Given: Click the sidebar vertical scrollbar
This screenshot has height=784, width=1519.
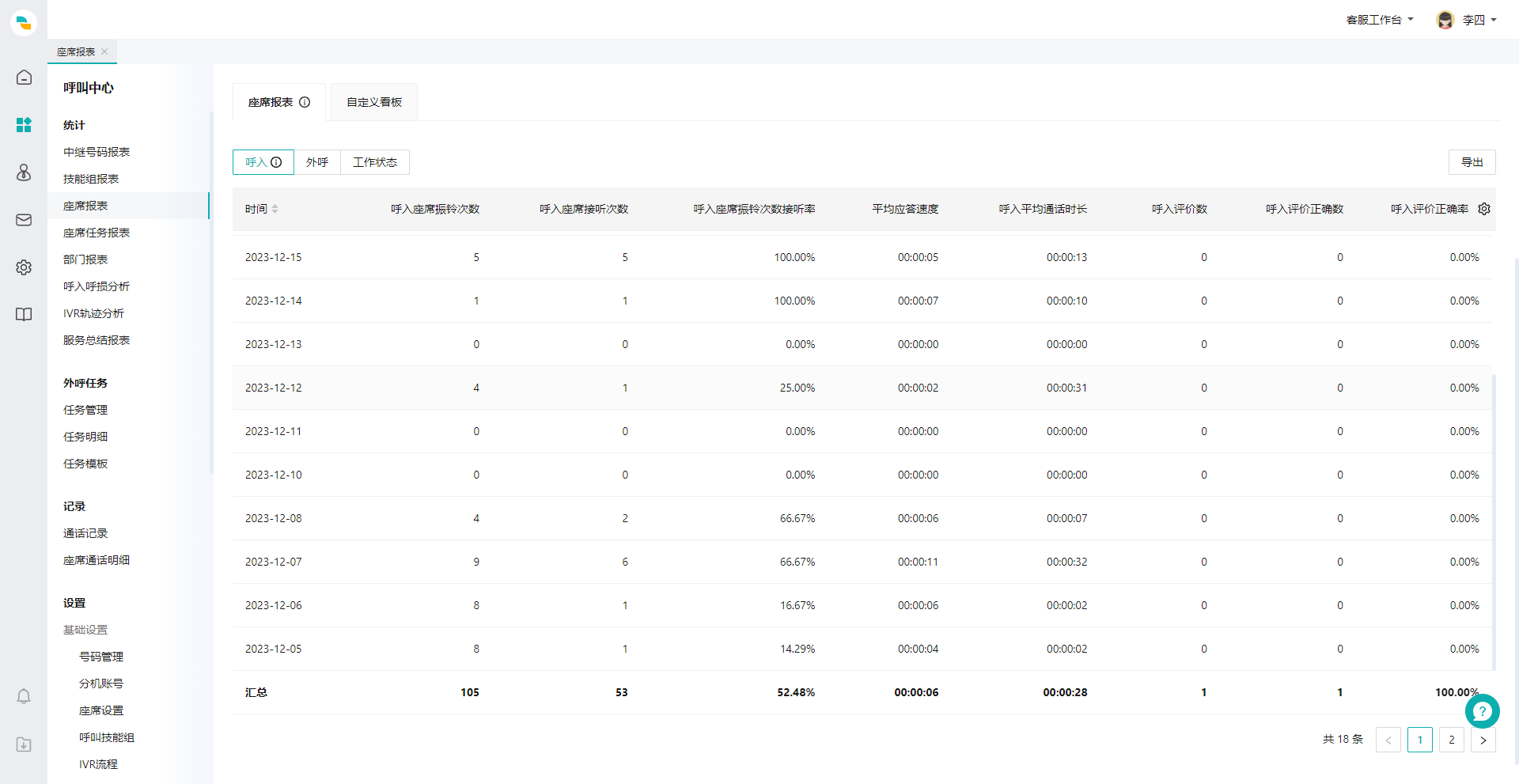Looking at the screenshot, I should 211,293.
